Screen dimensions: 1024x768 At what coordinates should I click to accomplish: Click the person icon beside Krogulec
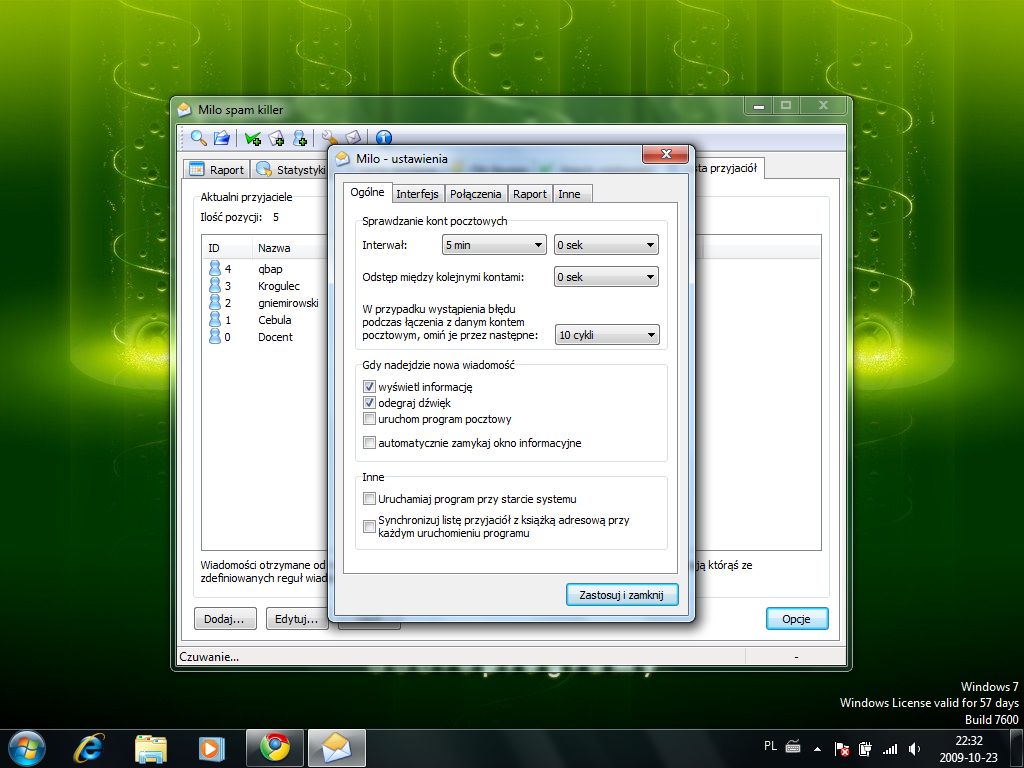click(215, 285)
